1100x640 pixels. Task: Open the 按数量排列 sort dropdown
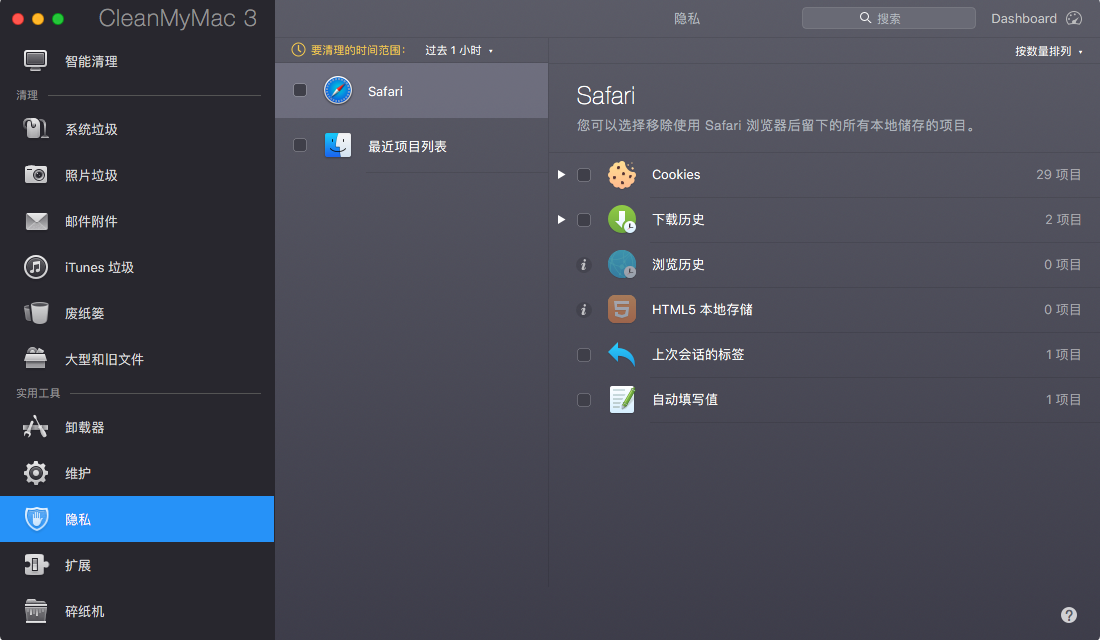[x=1049, y=51]
